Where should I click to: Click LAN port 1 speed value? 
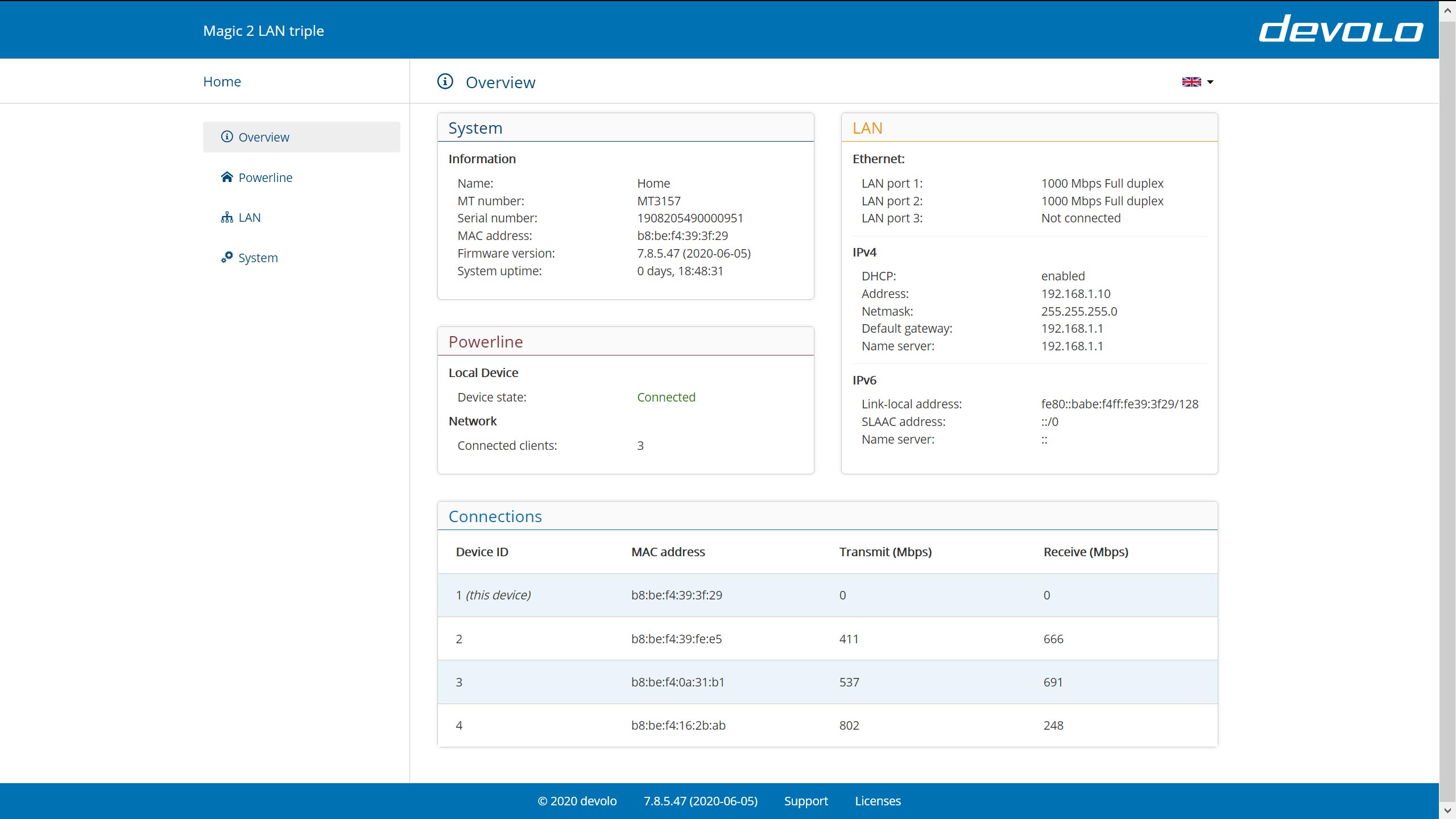(x=1102, y=183)
